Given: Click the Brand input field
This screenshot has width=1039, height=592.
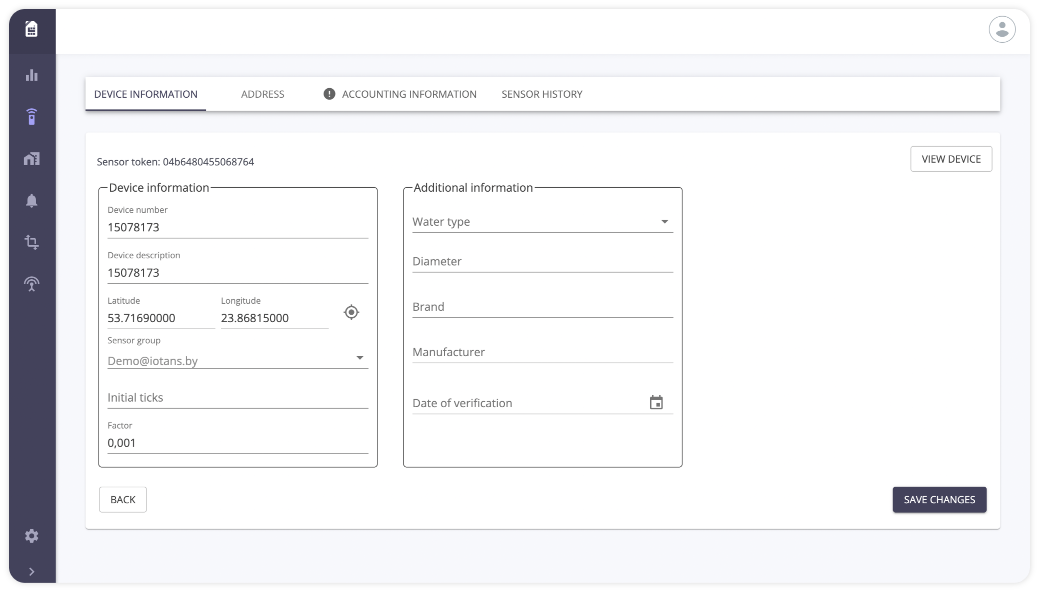Looking at the screenshot, I should click(542, 307).
